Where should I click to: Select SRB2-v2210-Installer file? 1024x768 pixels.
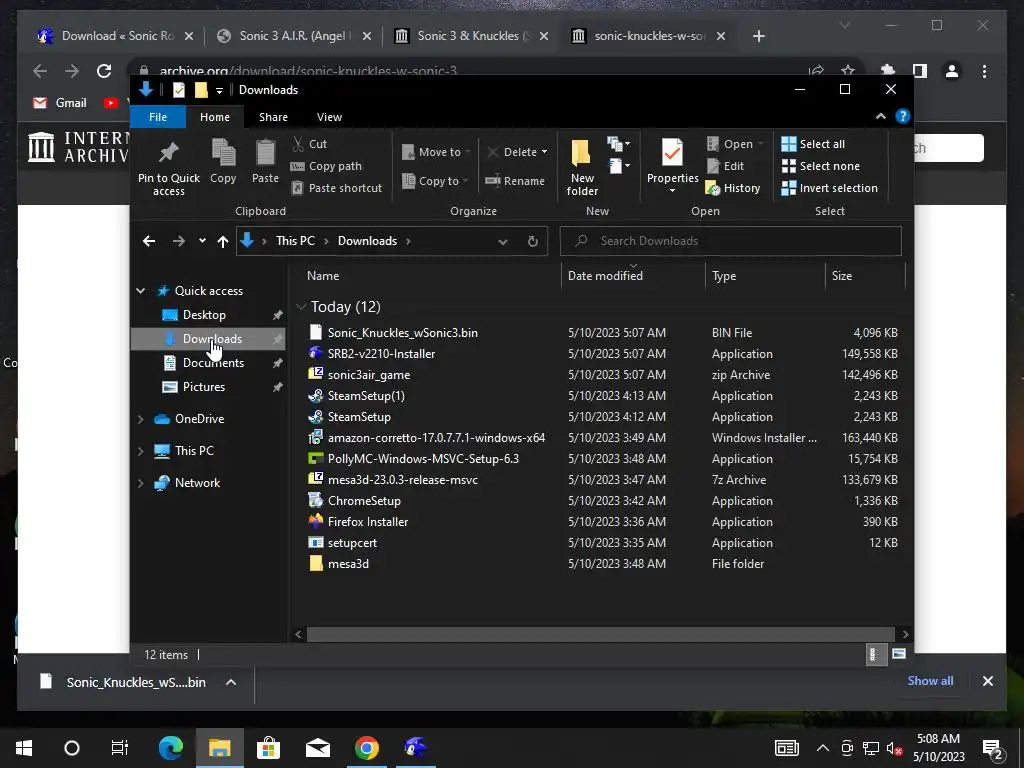381,353
